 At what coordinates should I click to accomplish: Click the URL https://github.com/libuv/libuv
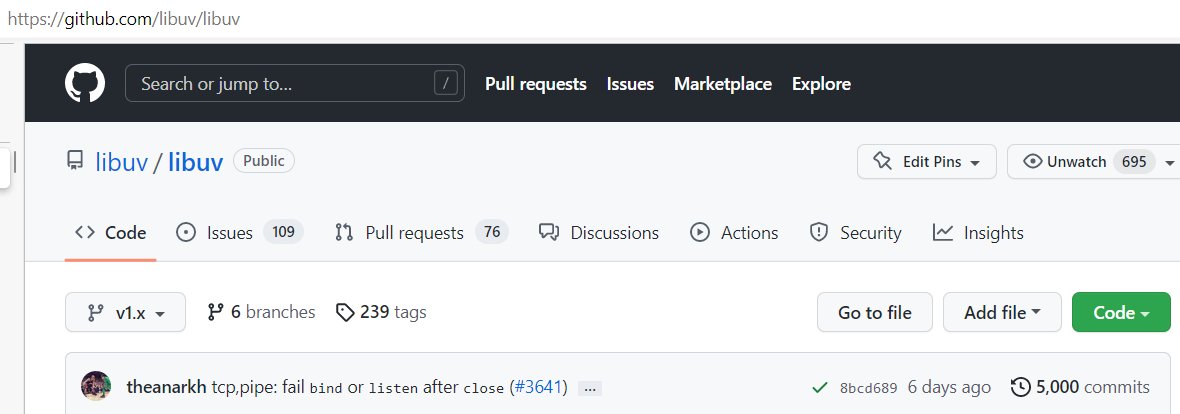pyautogui.click(x=123, y=19)
